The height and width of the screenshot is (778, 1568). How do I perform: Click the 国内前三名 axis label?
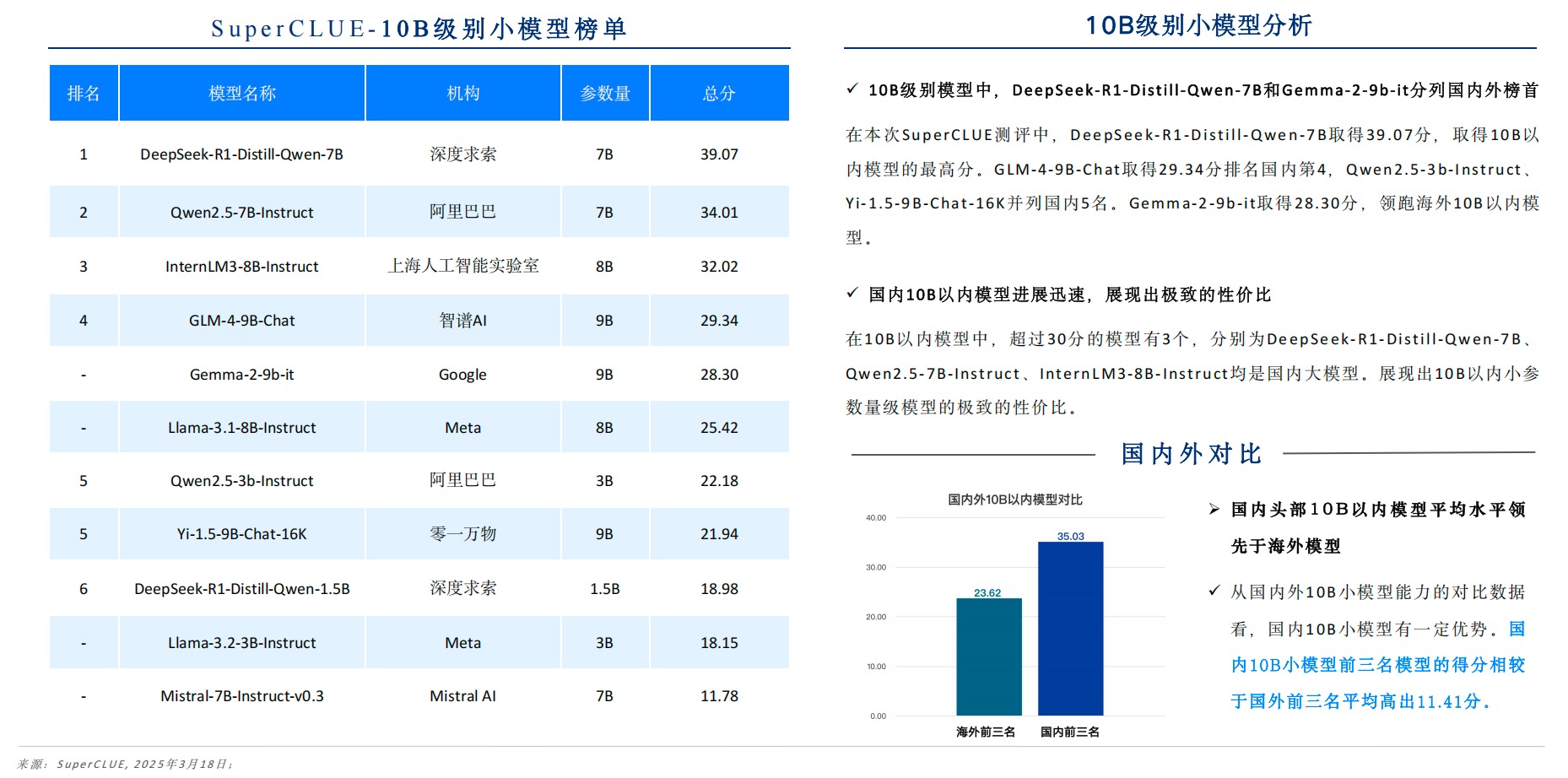coord(1070,732)
